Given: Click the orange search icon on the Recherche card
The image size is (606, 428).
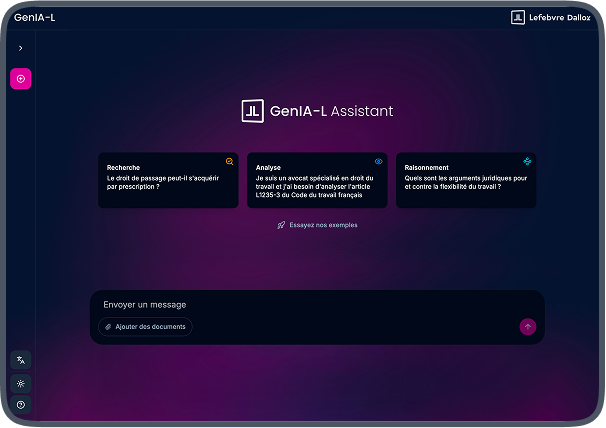Looking at the screenshot, I should coord(230,162).
